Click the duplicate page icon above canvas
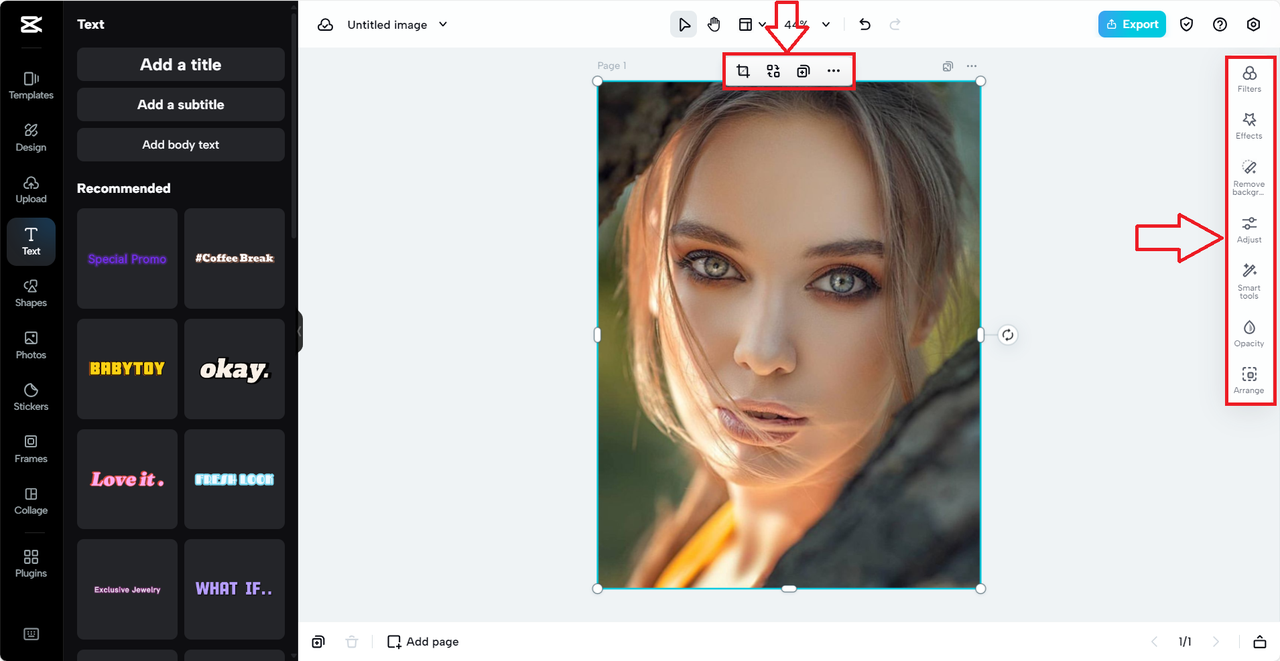Viewport: 1280px width, 661px height. click(x=947, y=67)
